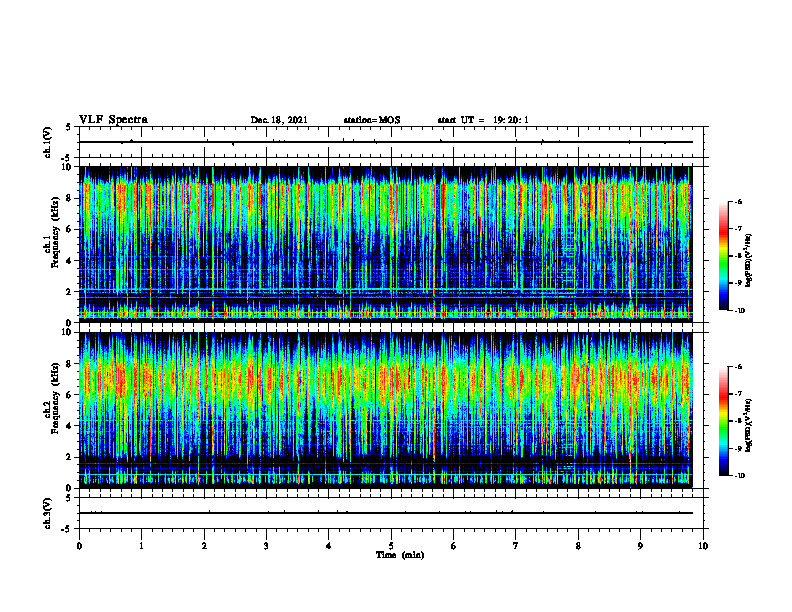Click the "5" volt tick on ch.1(V) panel
The image size is (792, 612).
coord(69,127)
